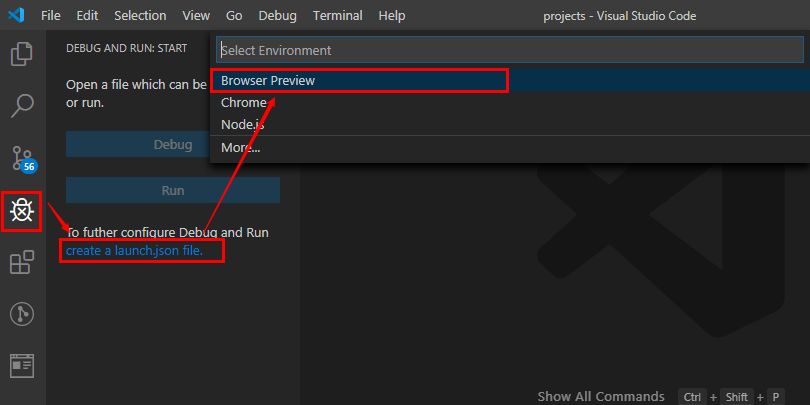Choose Browser Preview environment
The height and width of the screenshot is (405, 810).
(510, 81)
